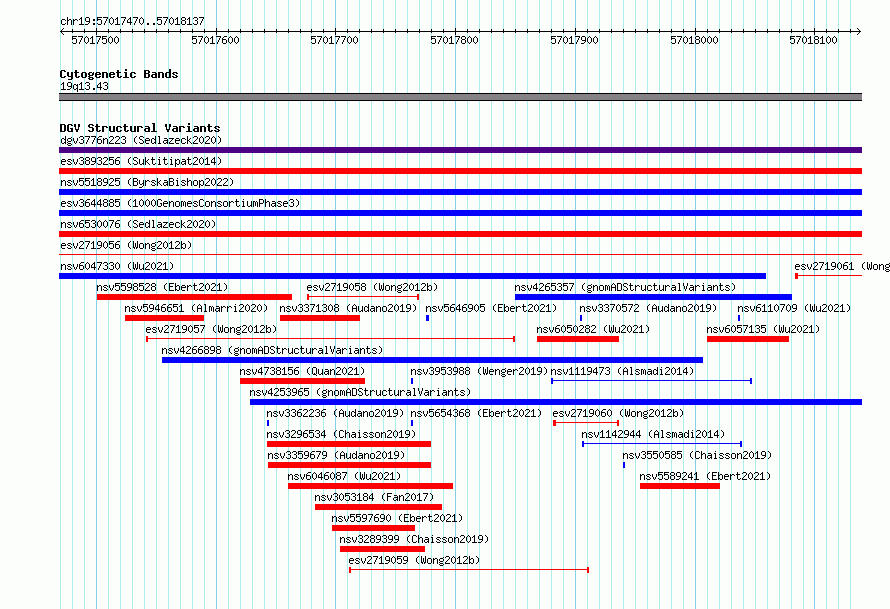Open esv2719060 (Wong2012b) label
This screenshot has height=609, width=890.
(x=618, y=413)
